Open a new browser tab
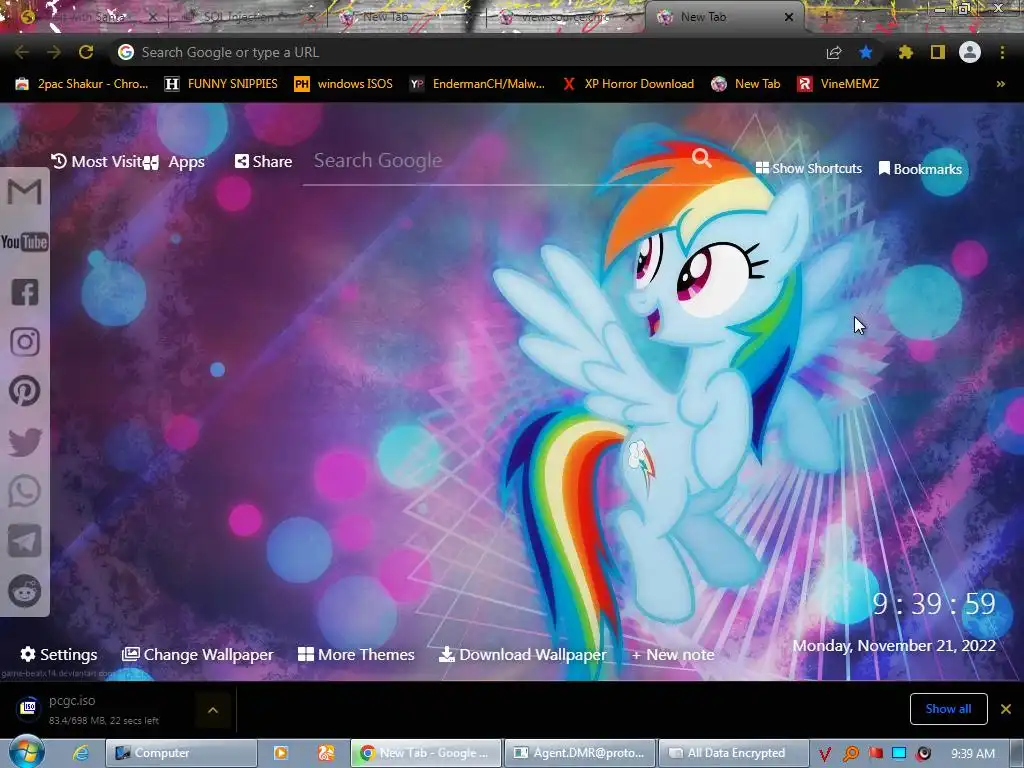1024x768 pixels. coord(825,17)
